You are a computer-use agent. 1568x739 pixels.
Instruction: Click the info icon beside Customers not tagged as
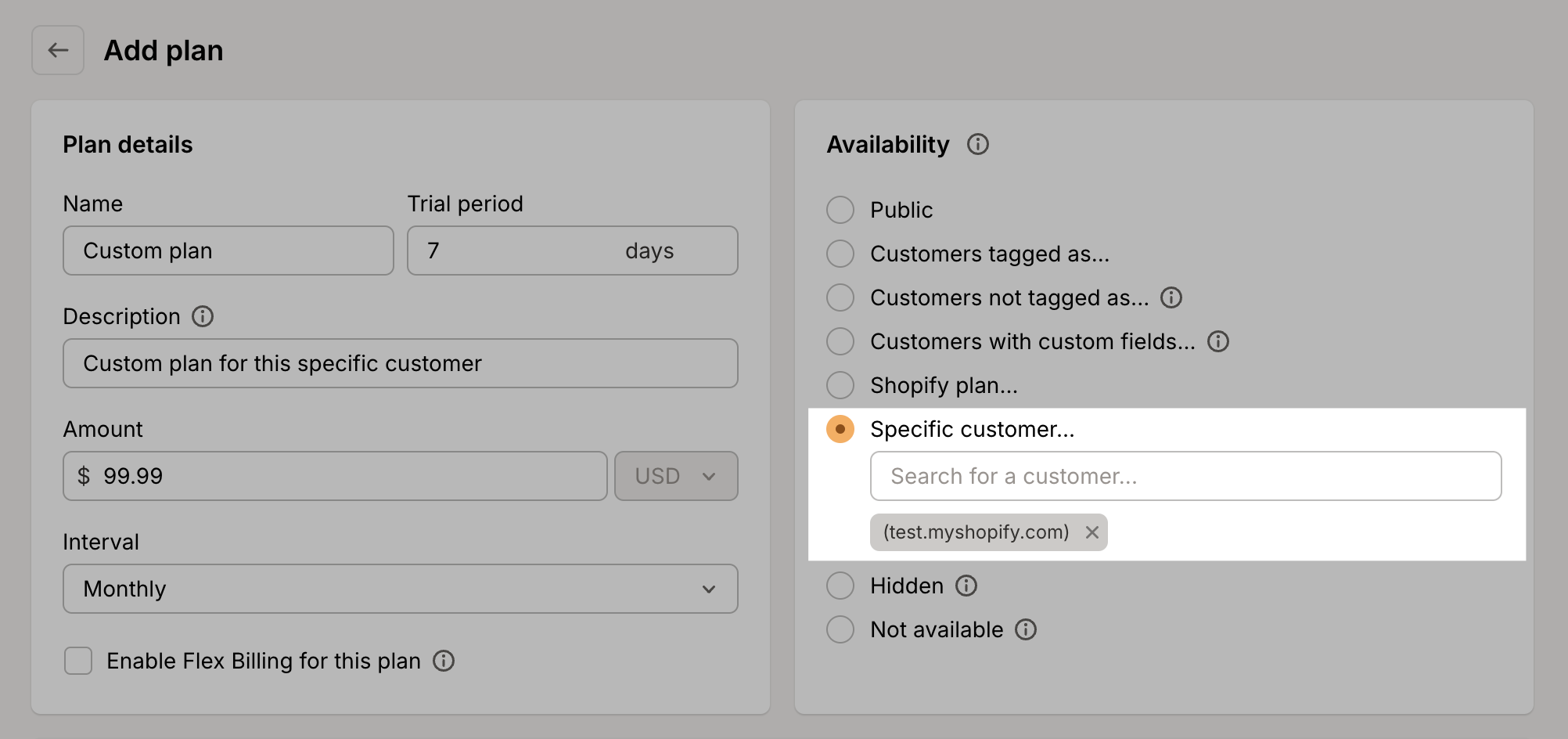coord(1171,297)
